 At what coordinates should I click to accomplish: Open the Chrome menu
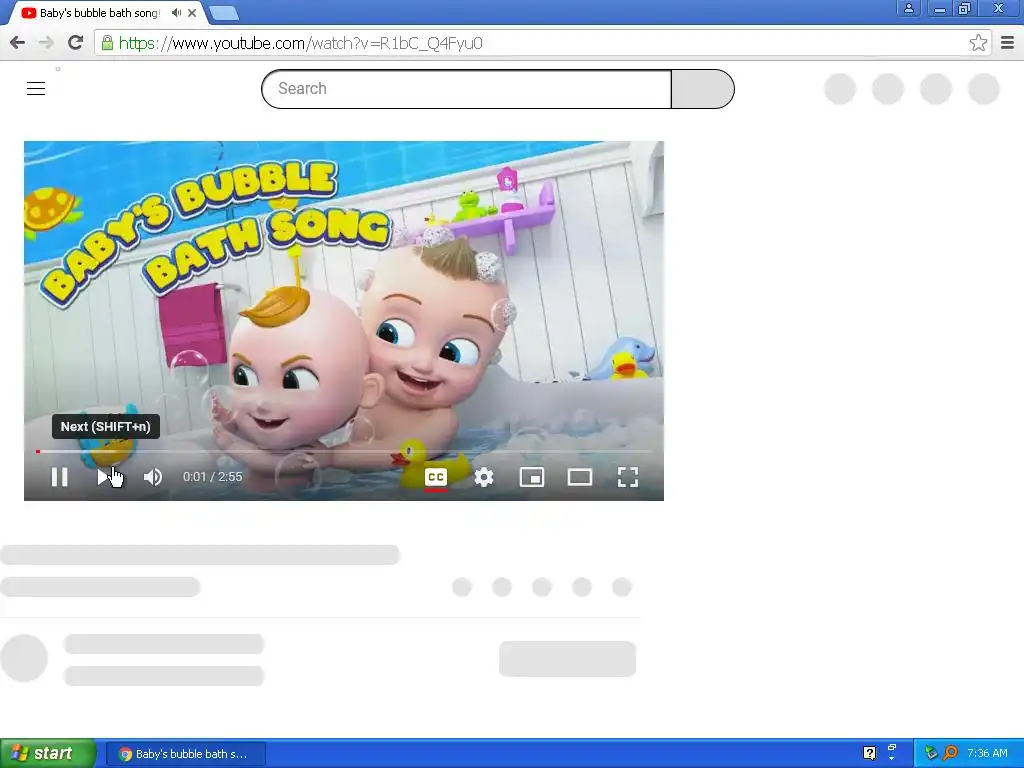tap(1008, 43)
